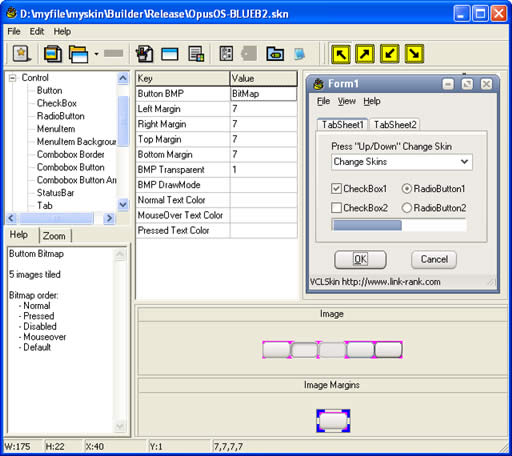Click the blue progress bar in Form1
Viewport: 512px width, 456px height.
[367, 225]
